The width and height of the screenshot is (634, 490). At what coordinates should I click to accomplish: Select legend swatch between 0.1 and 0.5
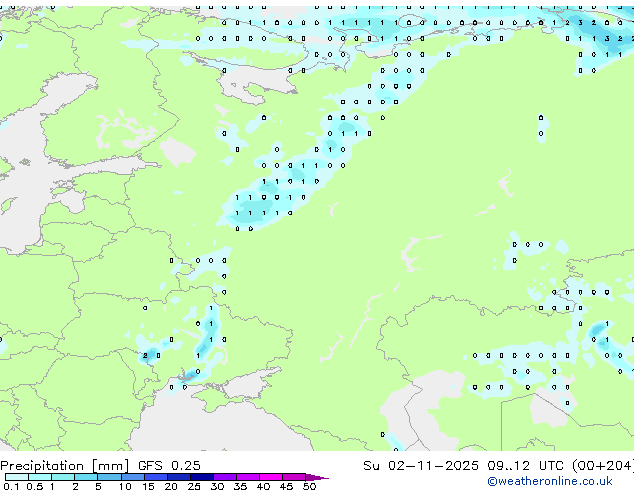pos(17,477)
